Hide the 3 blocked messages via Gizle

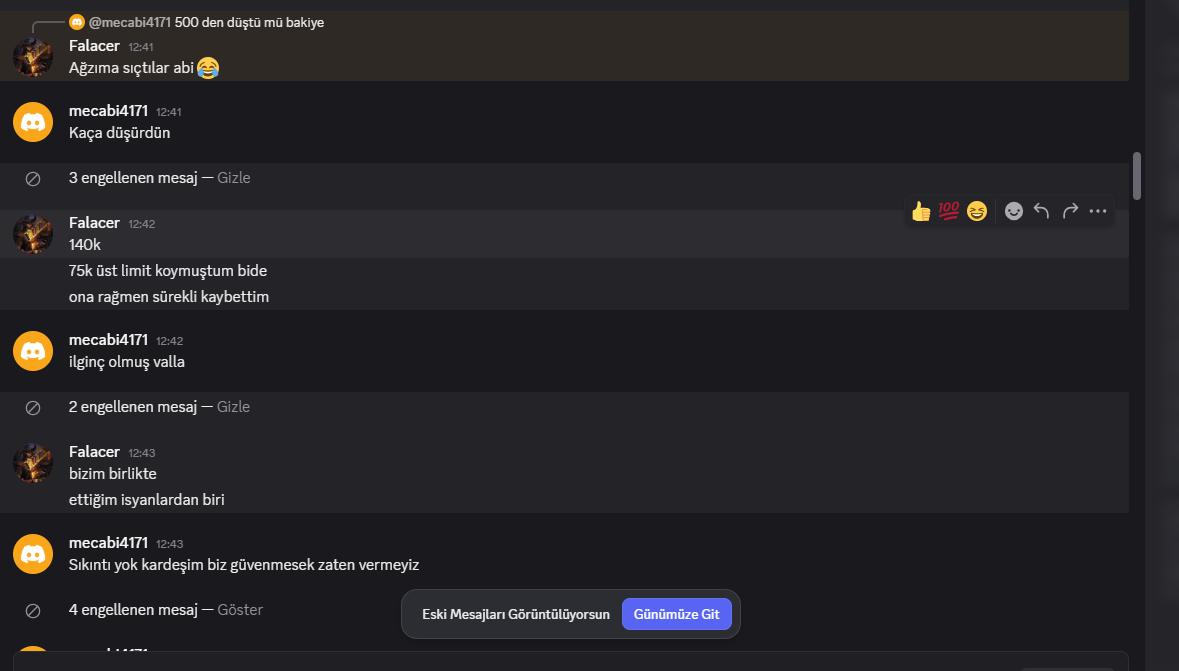click(234, 178)
